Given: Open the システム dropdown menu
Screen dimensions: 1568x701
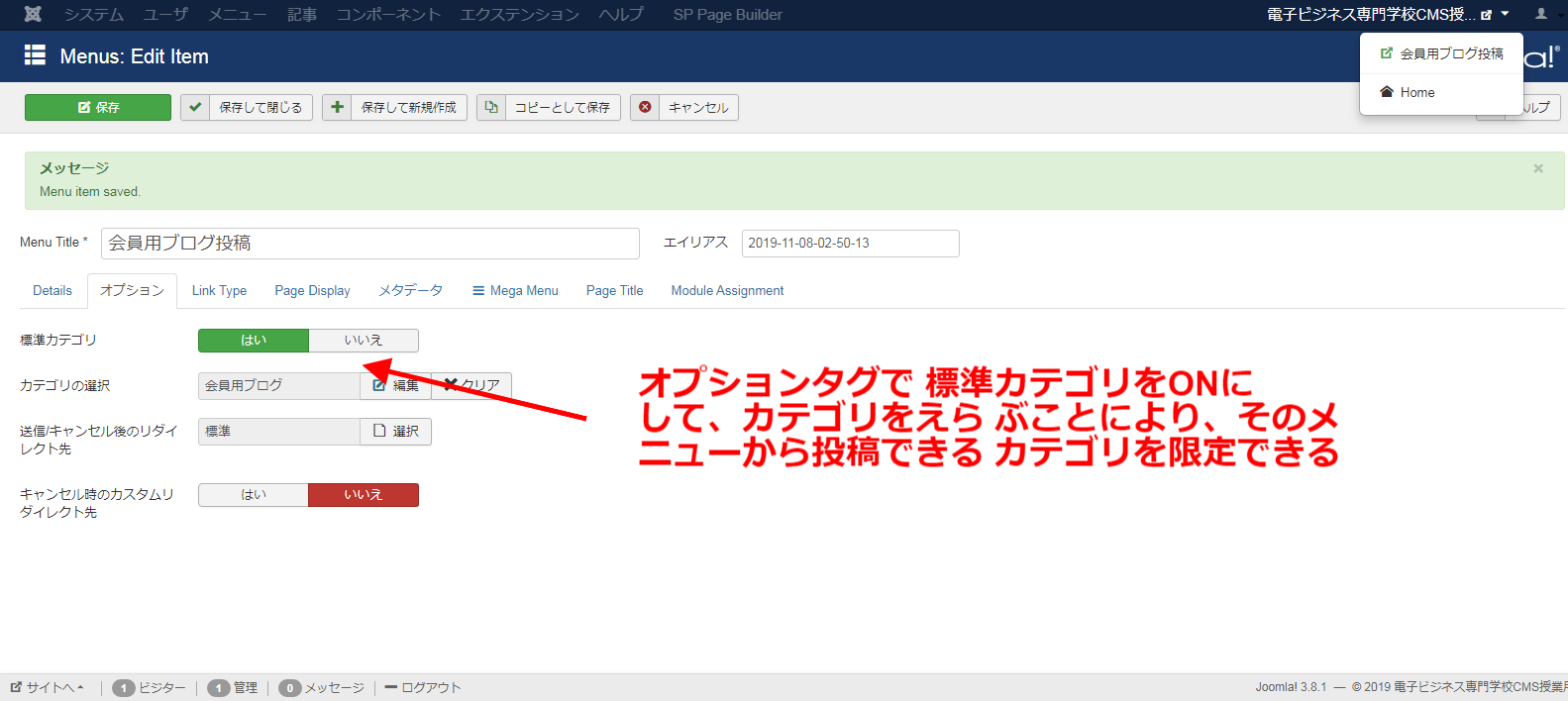Looking at the screenshot, I should click(94, 14).
